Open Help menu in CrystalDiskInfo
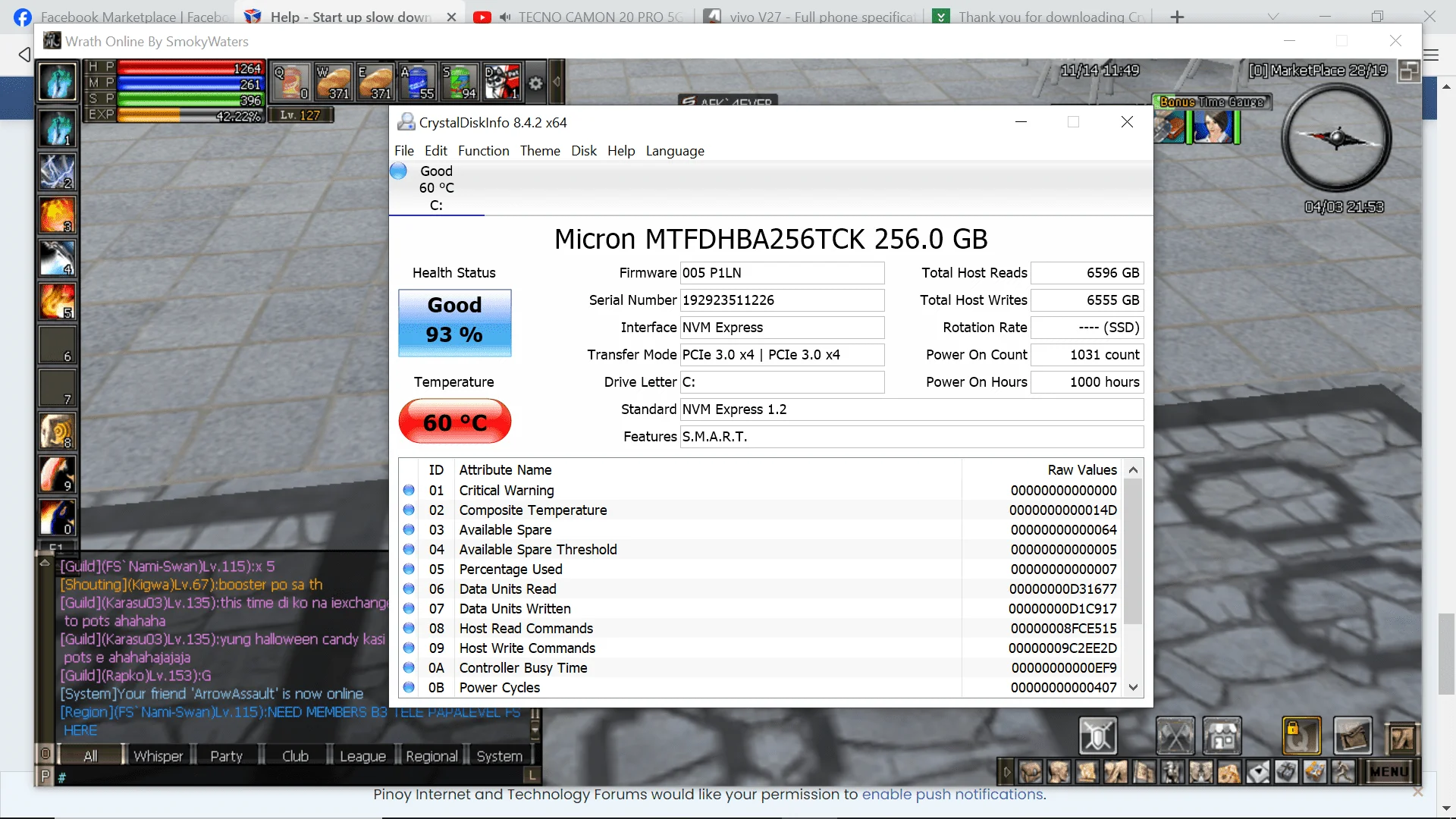The width and height of the screenshot is (1456, 819). pyautogui.click(x=621, y=151)
